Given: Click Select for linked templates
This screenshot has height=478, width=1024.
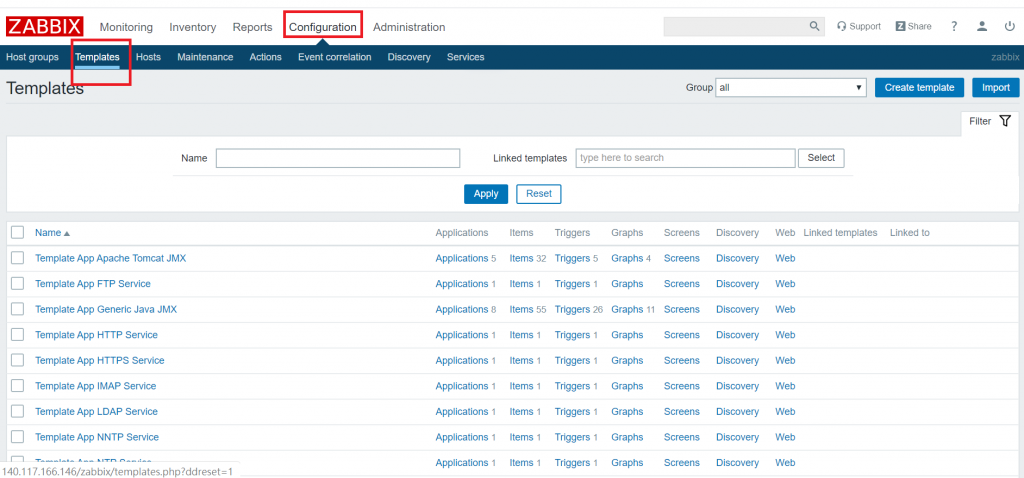Looking at the screenshot, I should point(821,158).
